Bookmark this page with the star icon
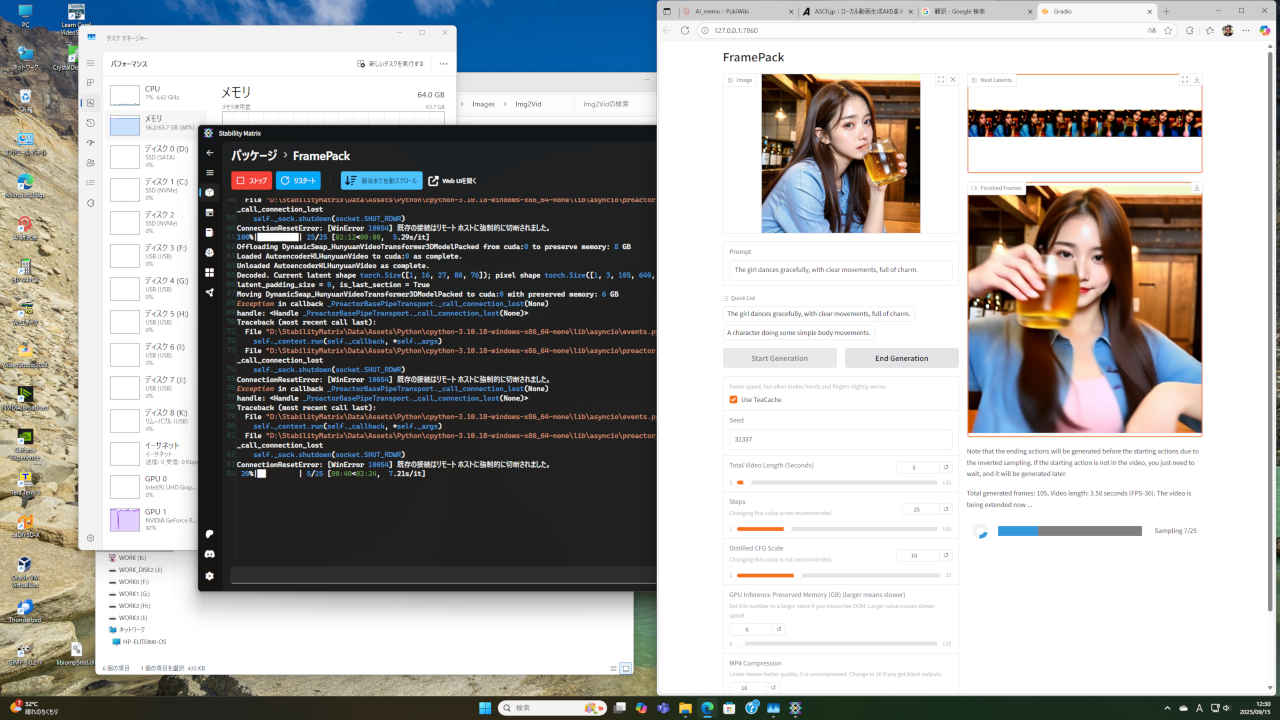This screenshot has height=720, width=1280. tap(1168, 31)
